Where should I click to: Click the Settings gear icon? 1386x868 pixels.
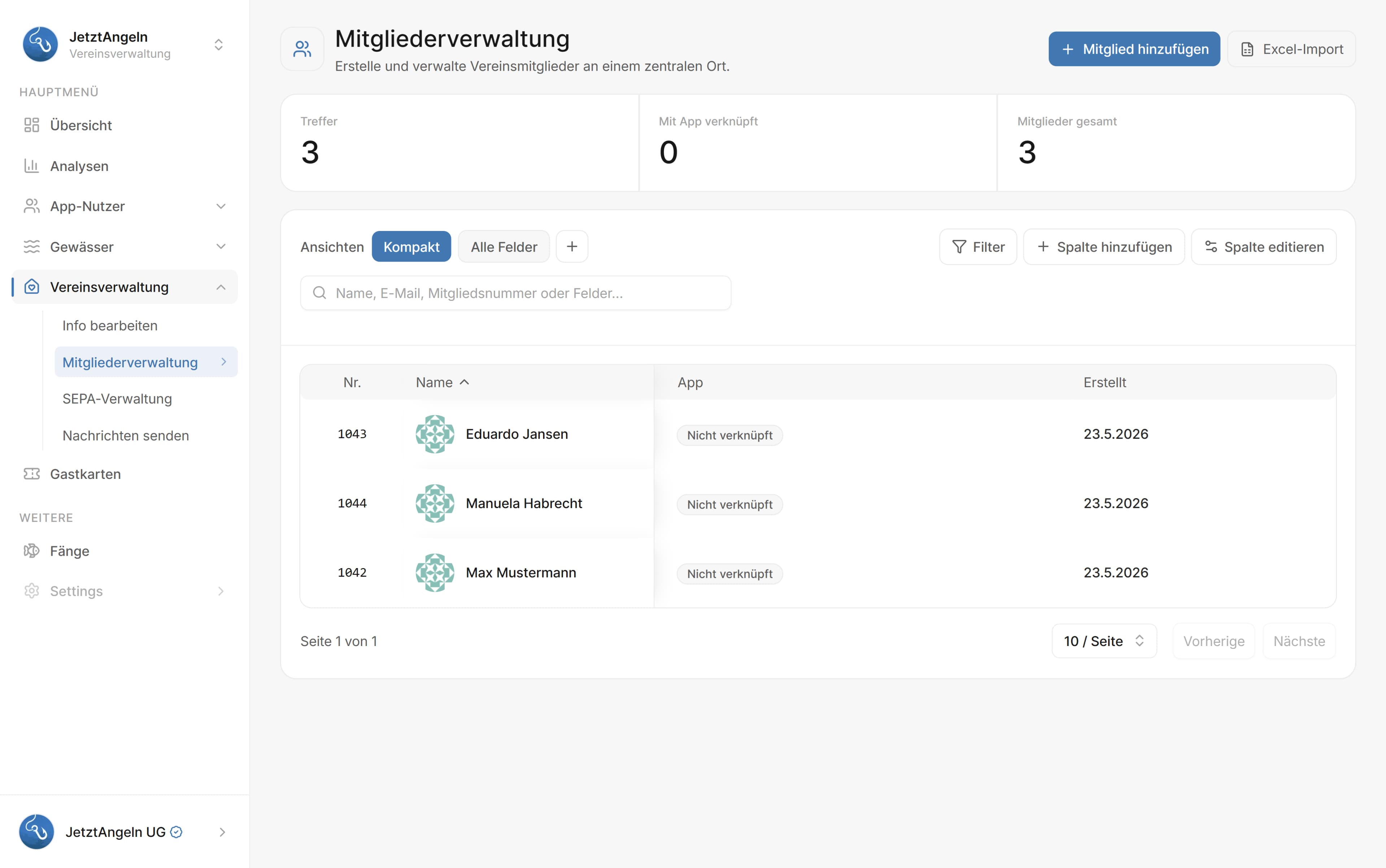pos(31,591)
